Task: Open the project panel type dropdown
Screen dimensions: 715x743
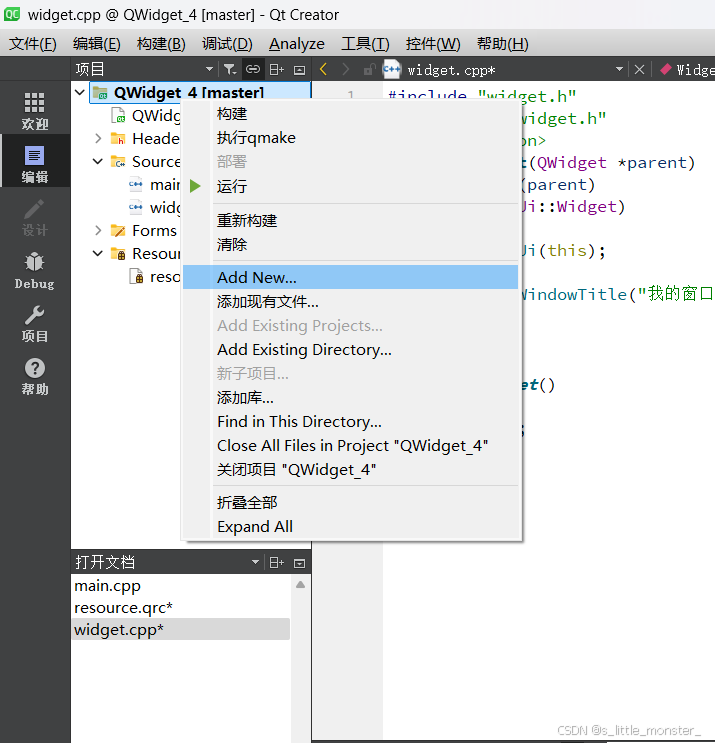Action: [209, 69]
